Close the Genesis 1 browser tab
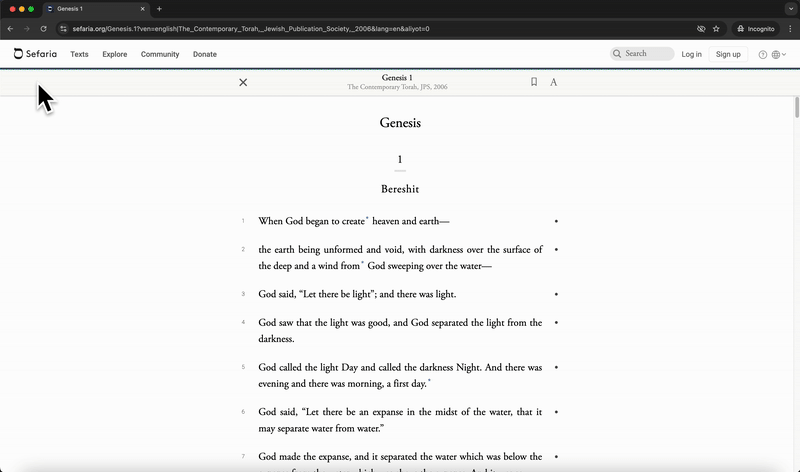The height and width of the screenshot is (472, 800). point(142,9)
